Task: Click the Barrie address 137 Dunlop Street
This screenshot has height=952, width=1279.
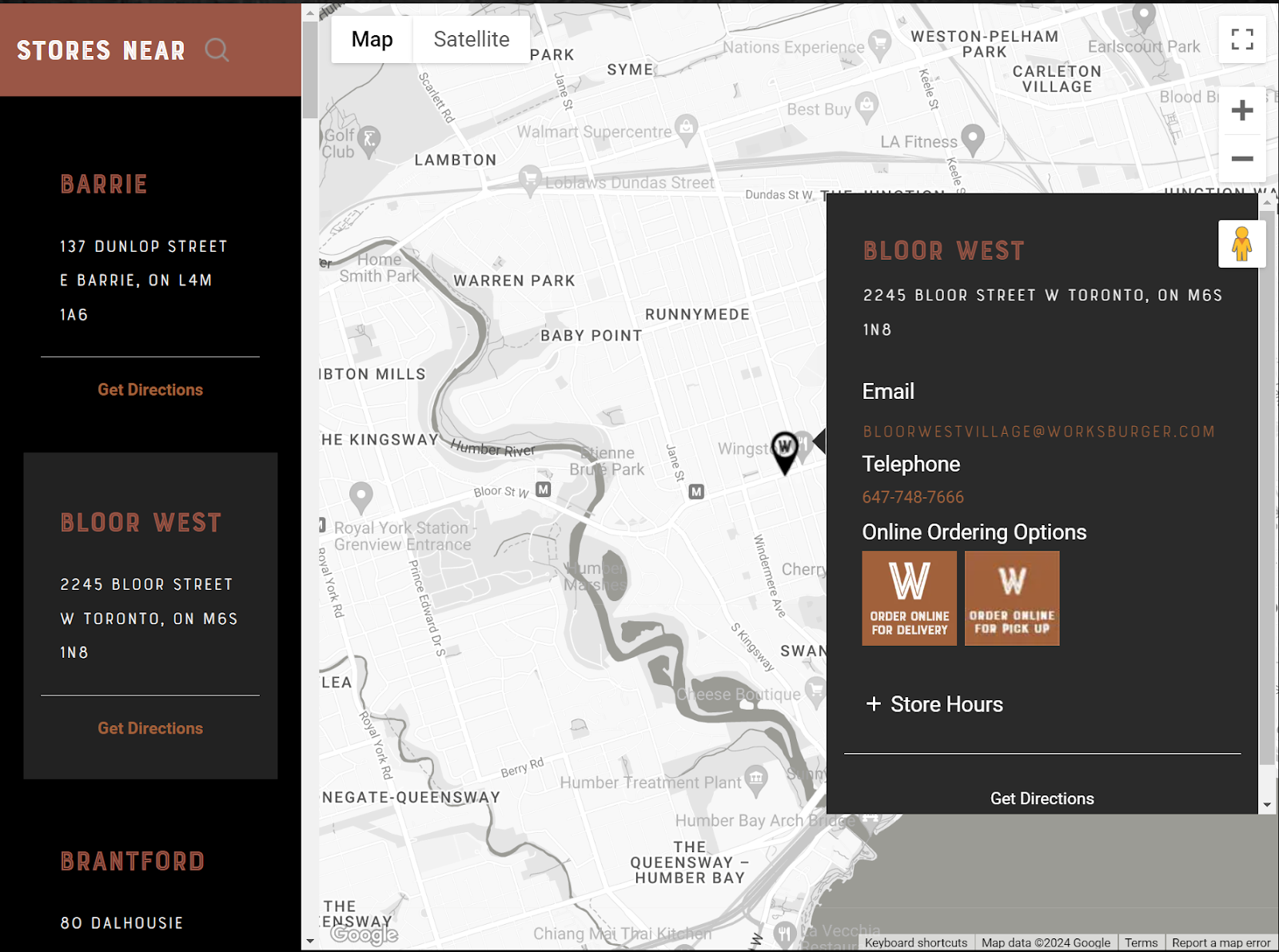Action: pos(144,281)
